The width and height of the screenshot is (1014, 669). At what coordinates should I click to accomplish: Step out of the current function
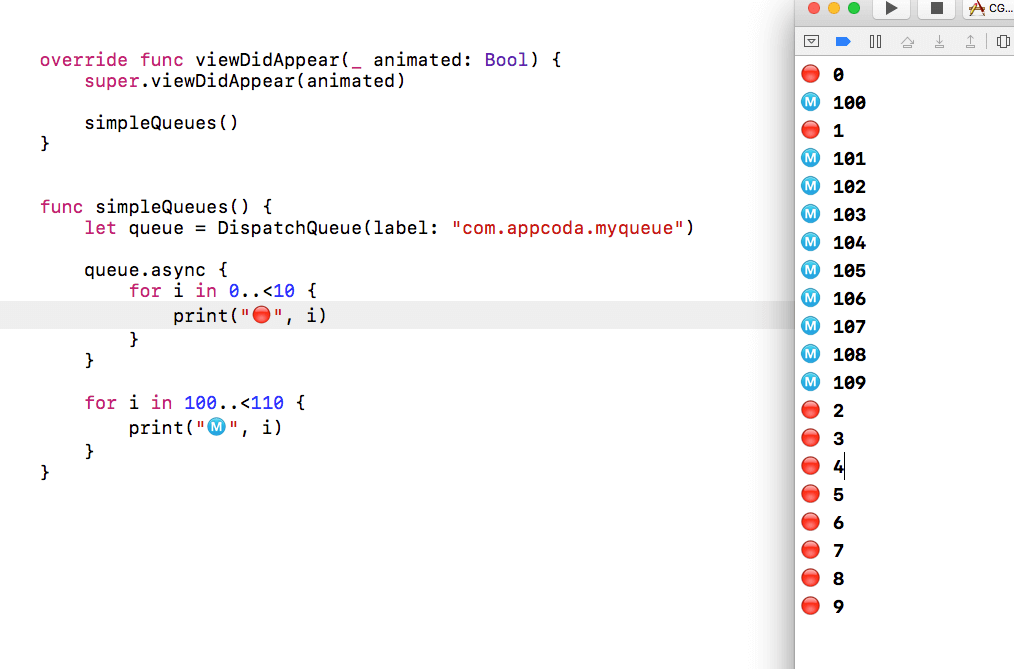tap(970, 41)
